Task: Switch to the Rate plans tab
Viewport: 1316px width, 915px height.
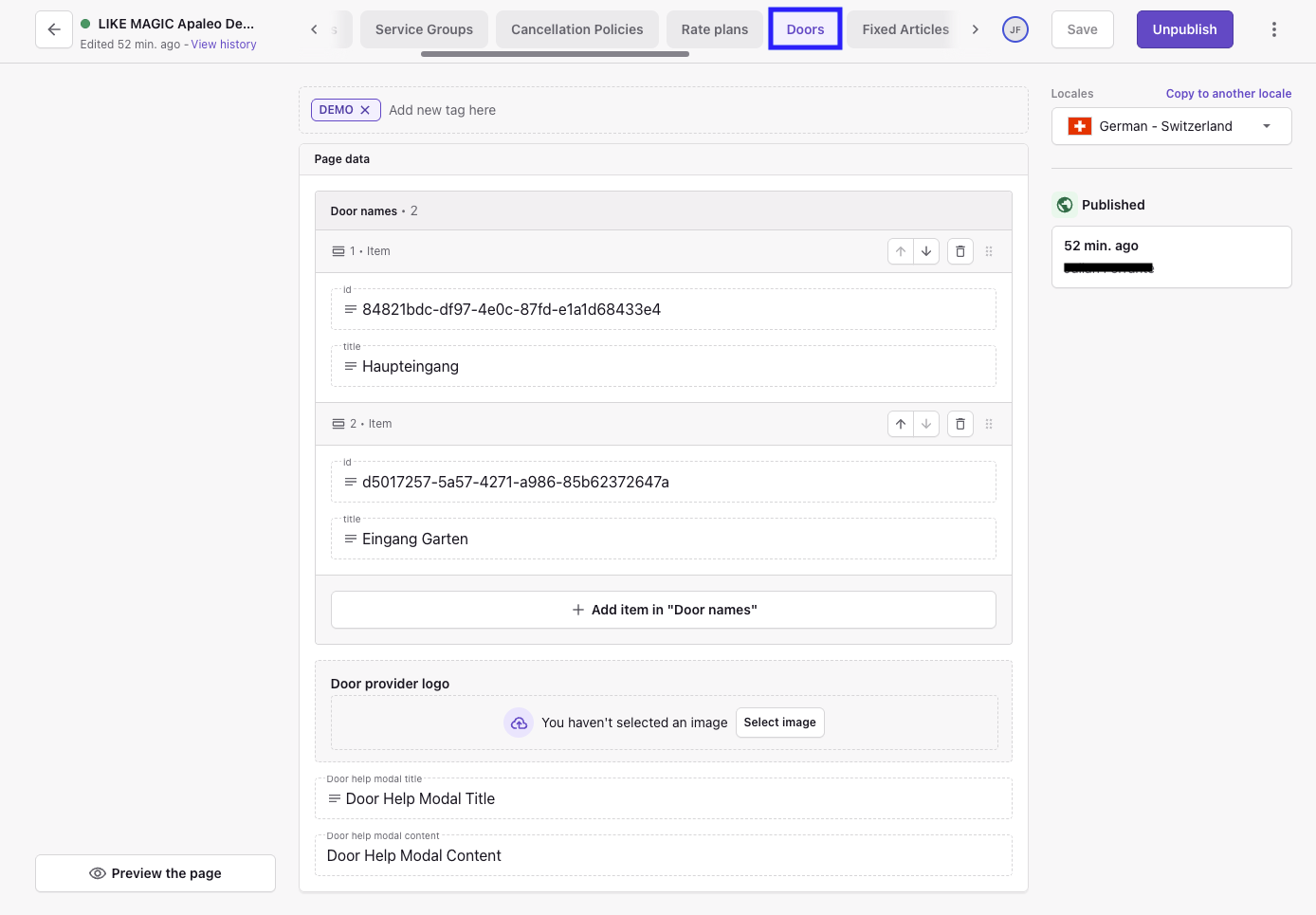Action: point(714,29)
